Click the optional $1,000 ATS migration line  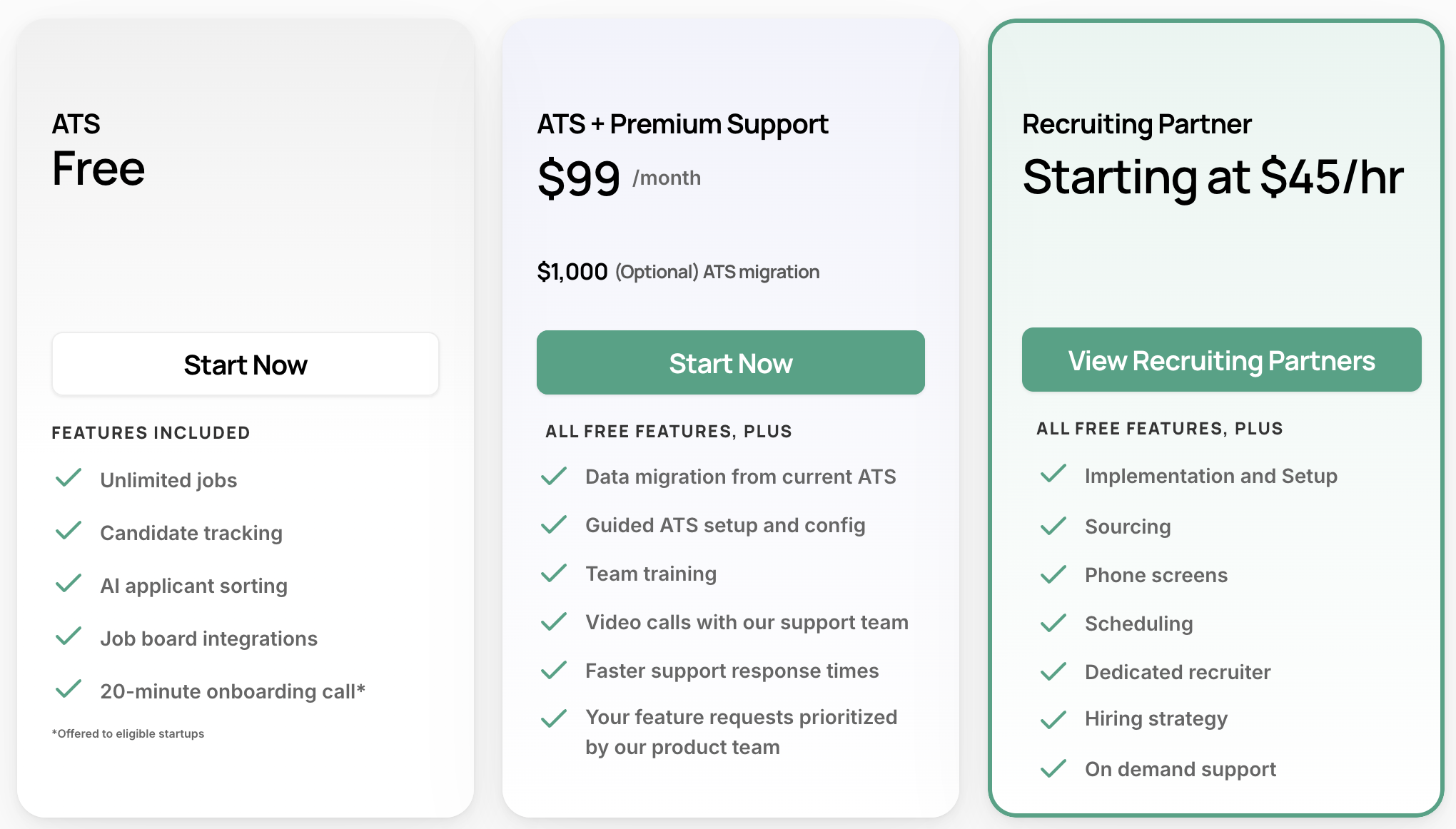[x=678, y=271]
